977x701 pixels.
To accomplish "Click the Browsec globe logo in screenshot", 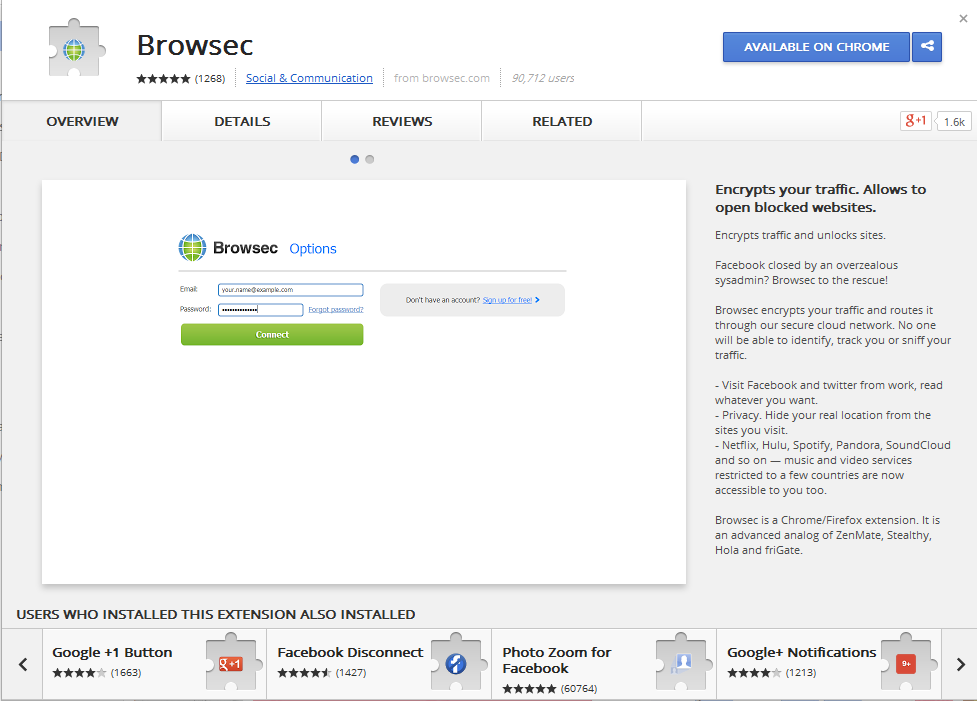I will (x=192, y=247).
